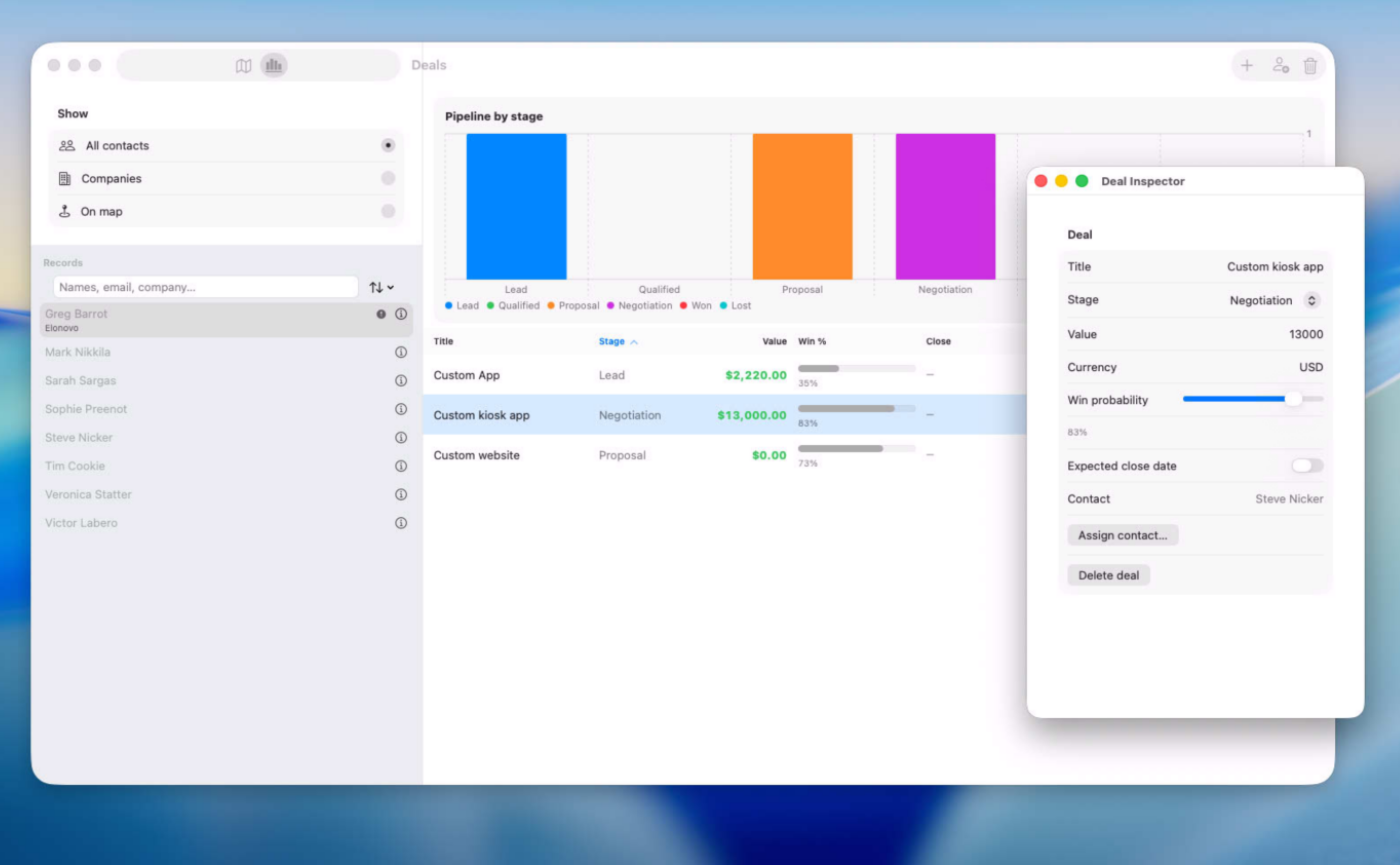Select the All contacts radio option
This screenshot has height=865, width=1400.
pos(388,146)
